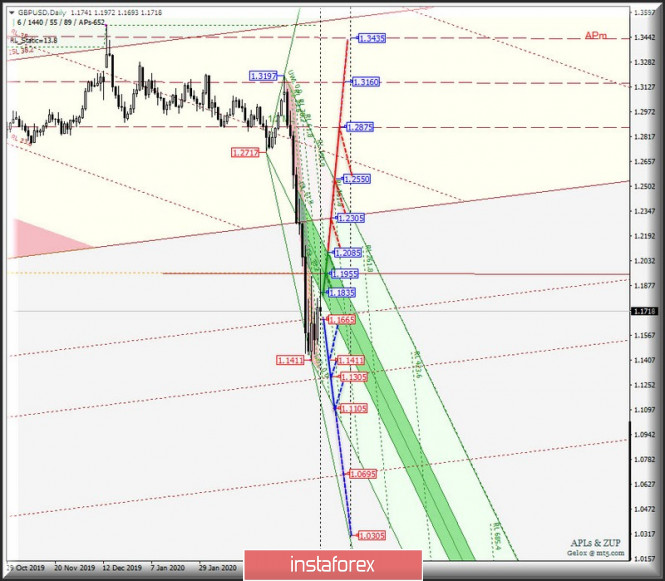Click the 7 Jan 2020 date on time axis
The image size is (665, 581).
coord(168,567)
